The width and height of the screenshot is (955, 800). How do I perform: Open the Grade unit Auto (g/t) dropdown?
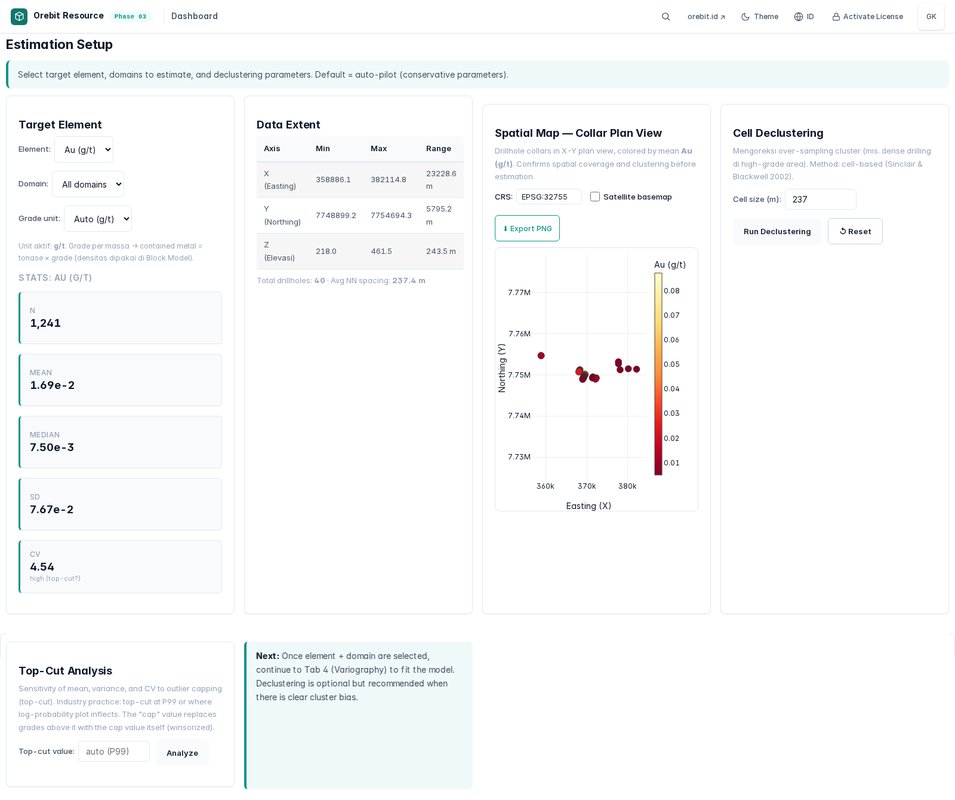pyautogui.click(x=98, y=219)
